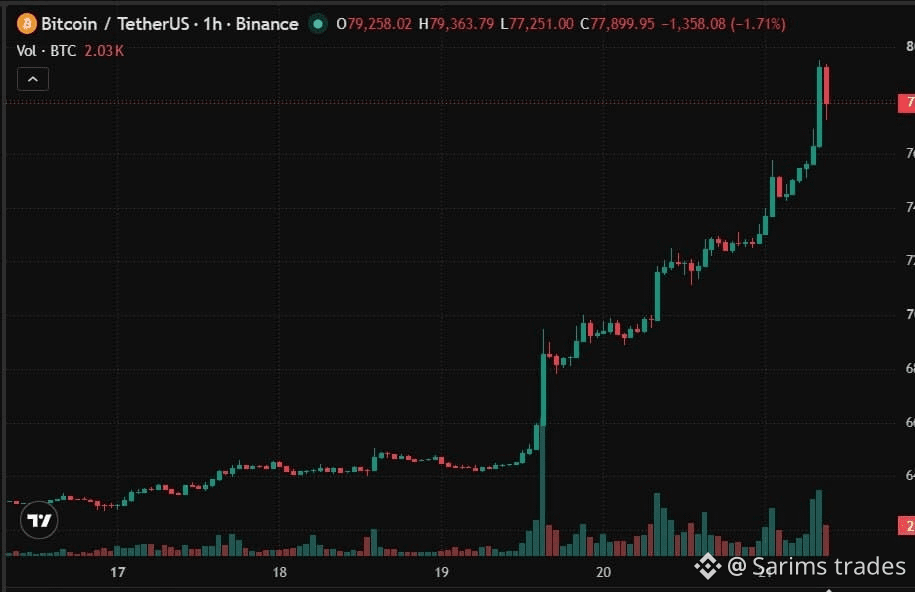915x592 pixels.
Task: Click the red current price tag on price axis
Action: point(906,103)
